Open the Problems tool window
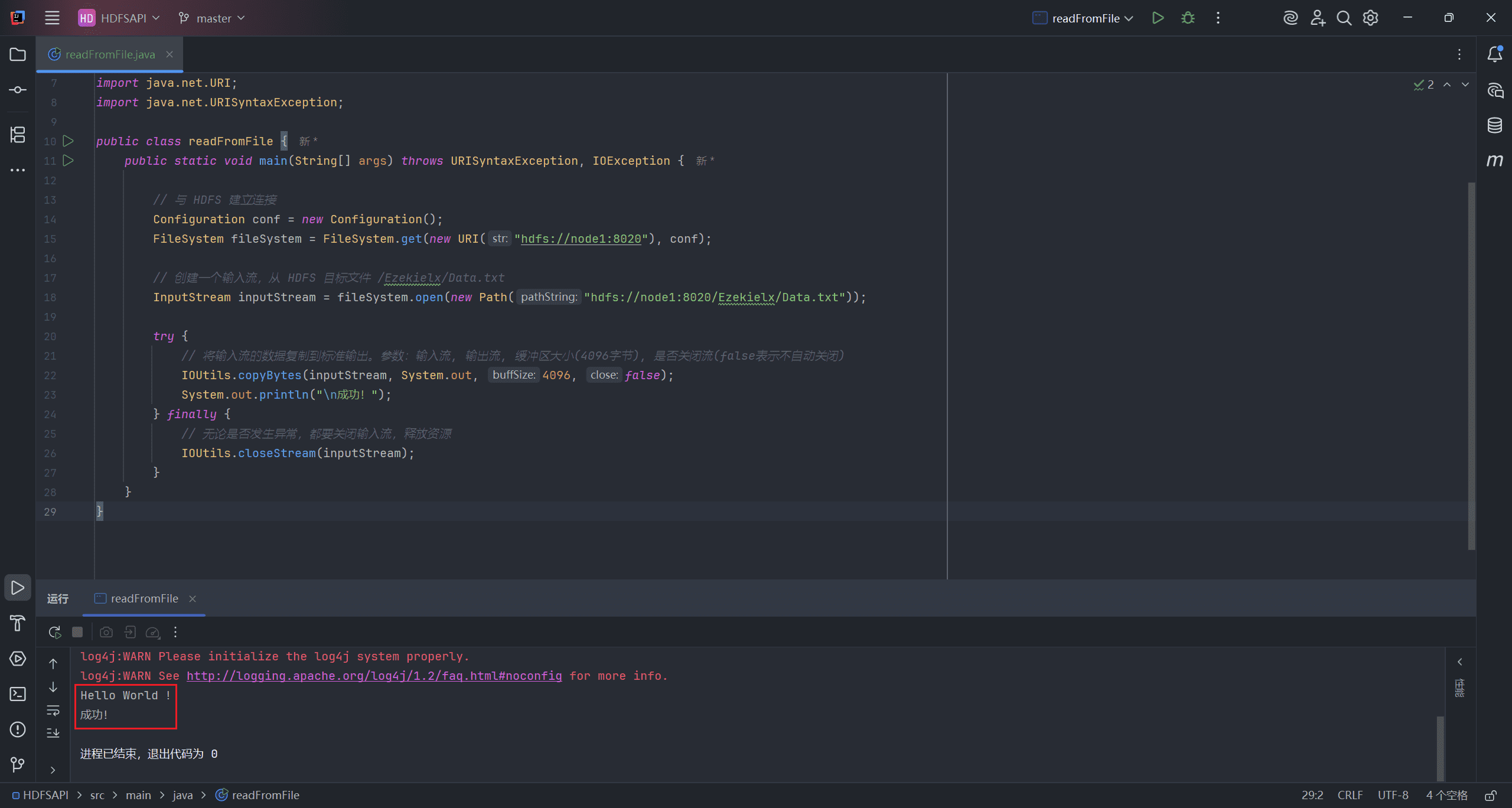The image size is (1512, 808). click(18, 729)
